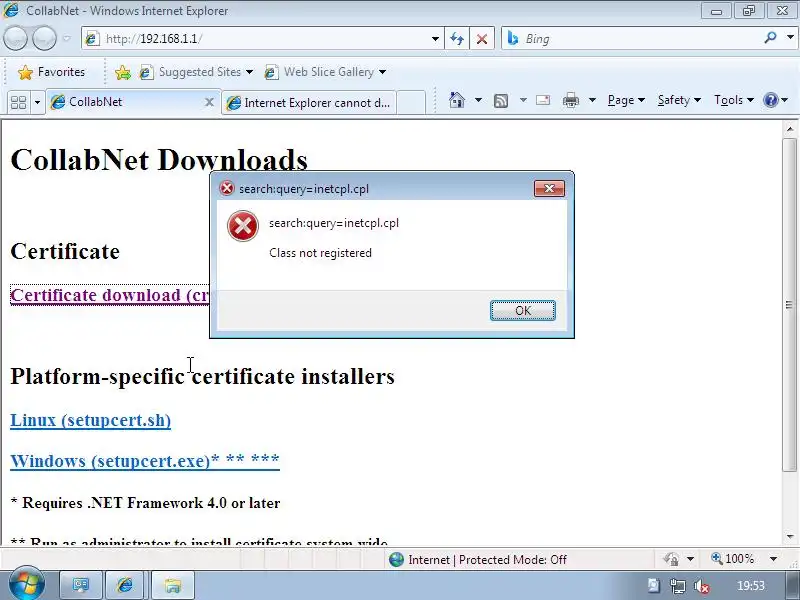Open Web Slice Gallery dropdown

pos(325,72)
